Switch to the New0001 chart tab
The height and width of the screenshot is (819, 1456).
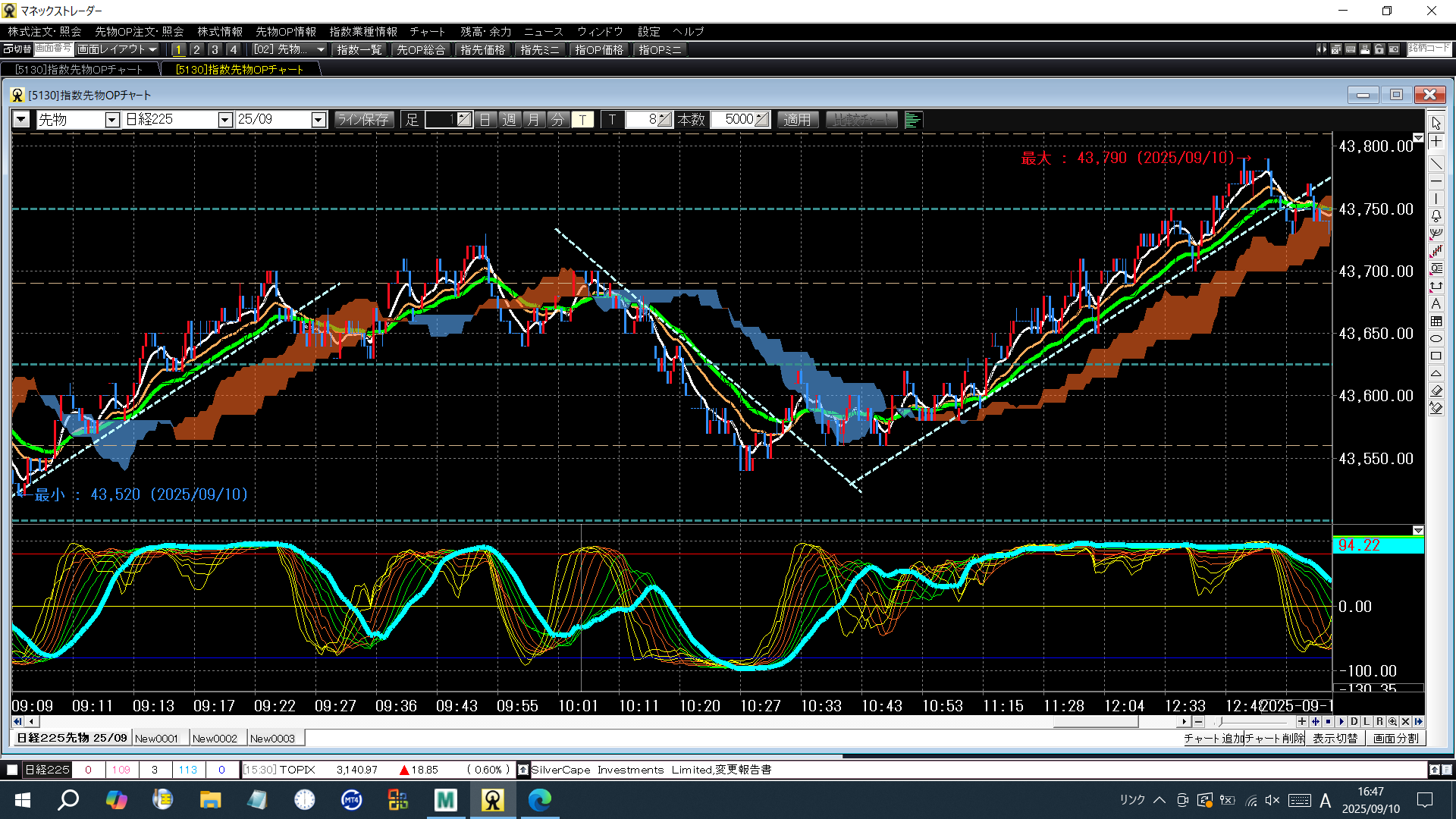click(x=157, y=739)
